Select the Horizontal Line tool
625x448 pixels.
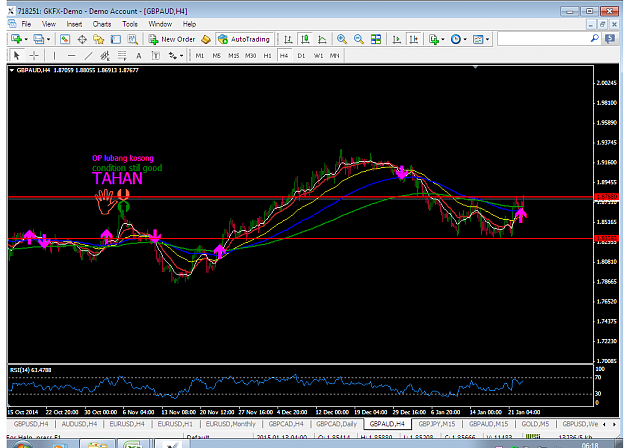[71, 56]
